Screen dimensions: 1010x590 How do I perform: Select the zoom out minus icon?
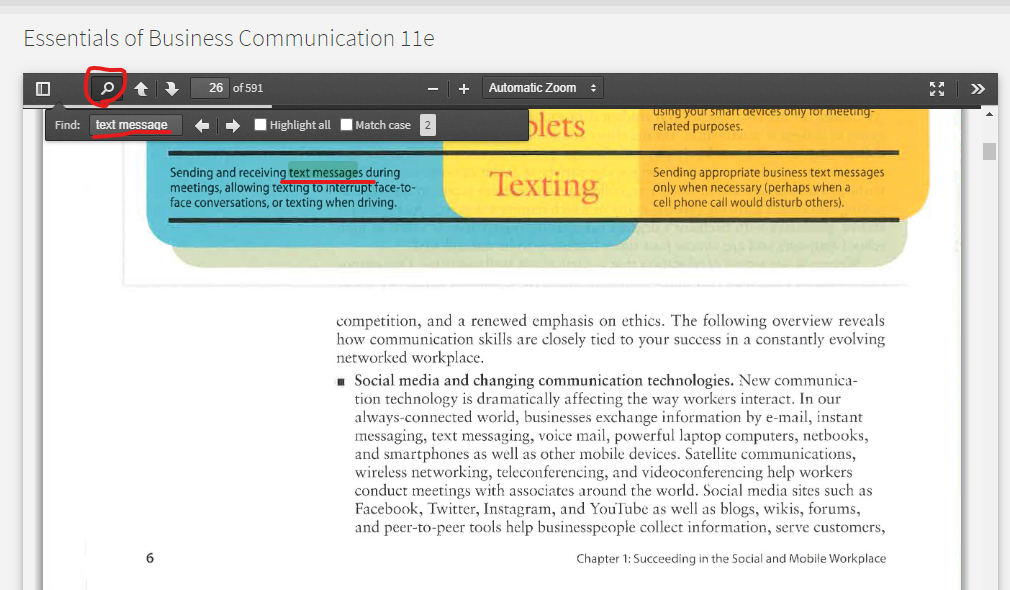432,88
